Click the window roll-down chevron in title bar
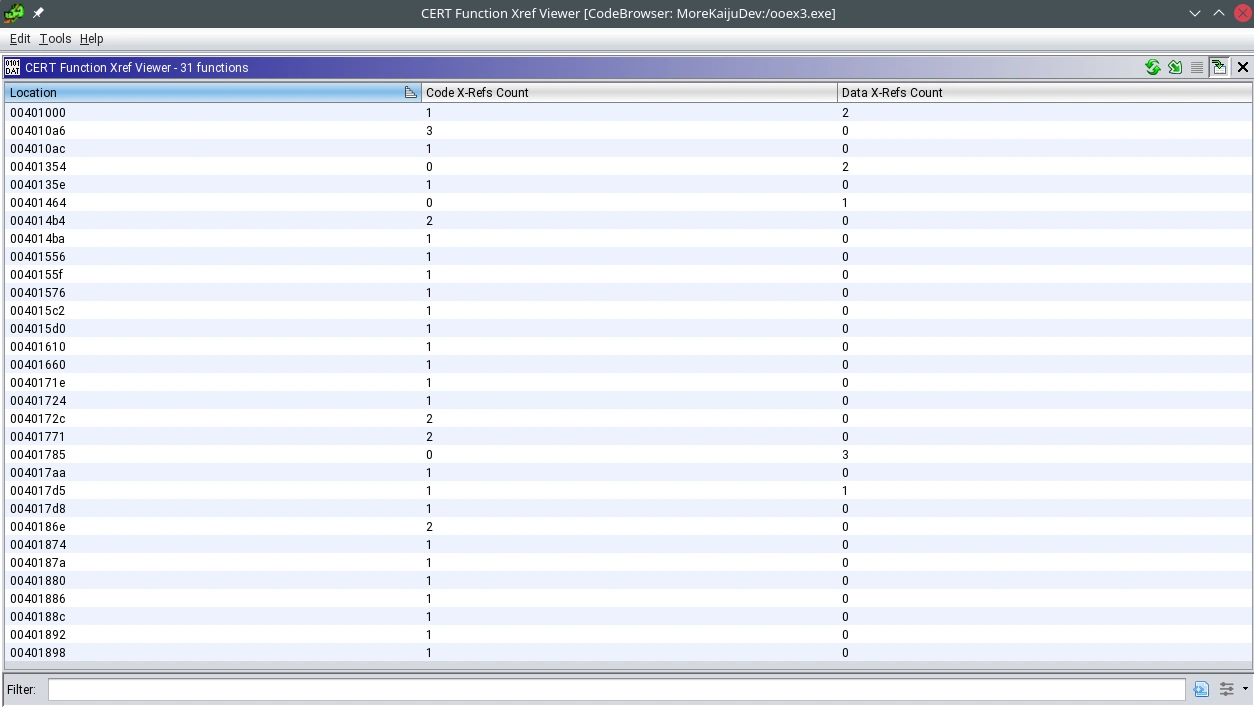Viewport: 1254px width, 707px height. (1195, 13)
